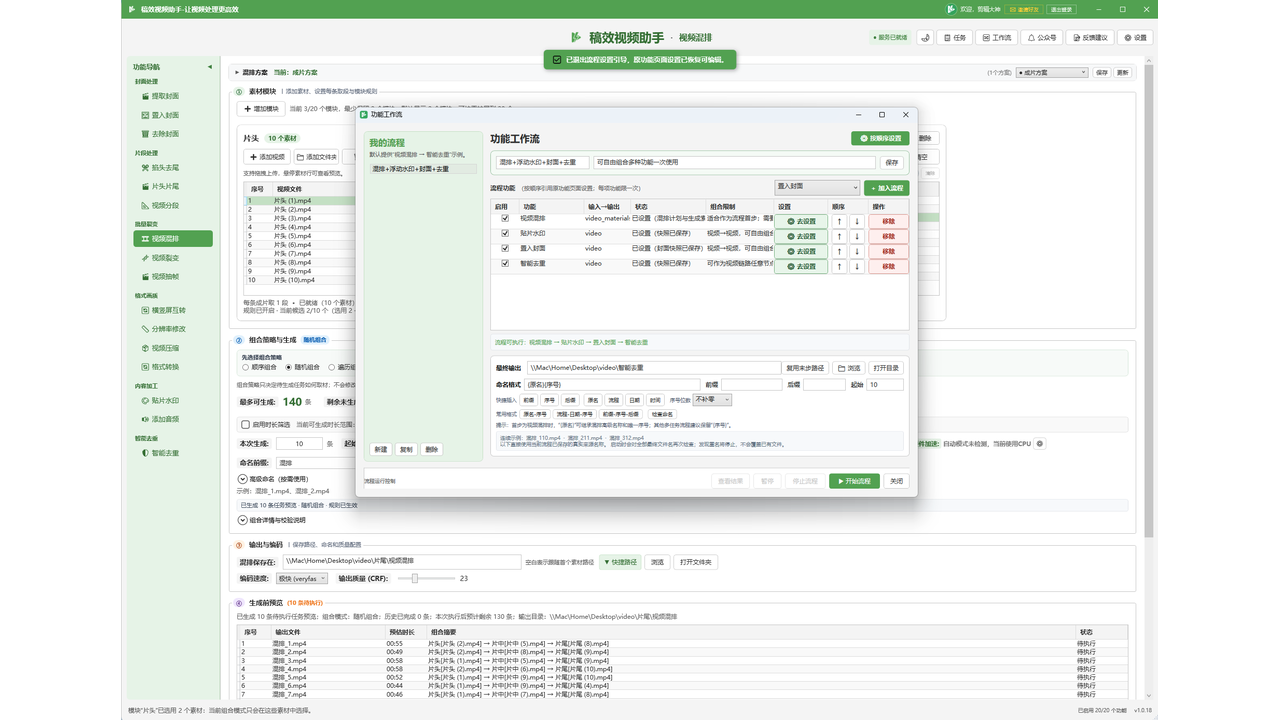The width and height of the screenshot is (1280, 720).
Task: Open the 序号位数 不补零 dropdown
Action: 712,400
